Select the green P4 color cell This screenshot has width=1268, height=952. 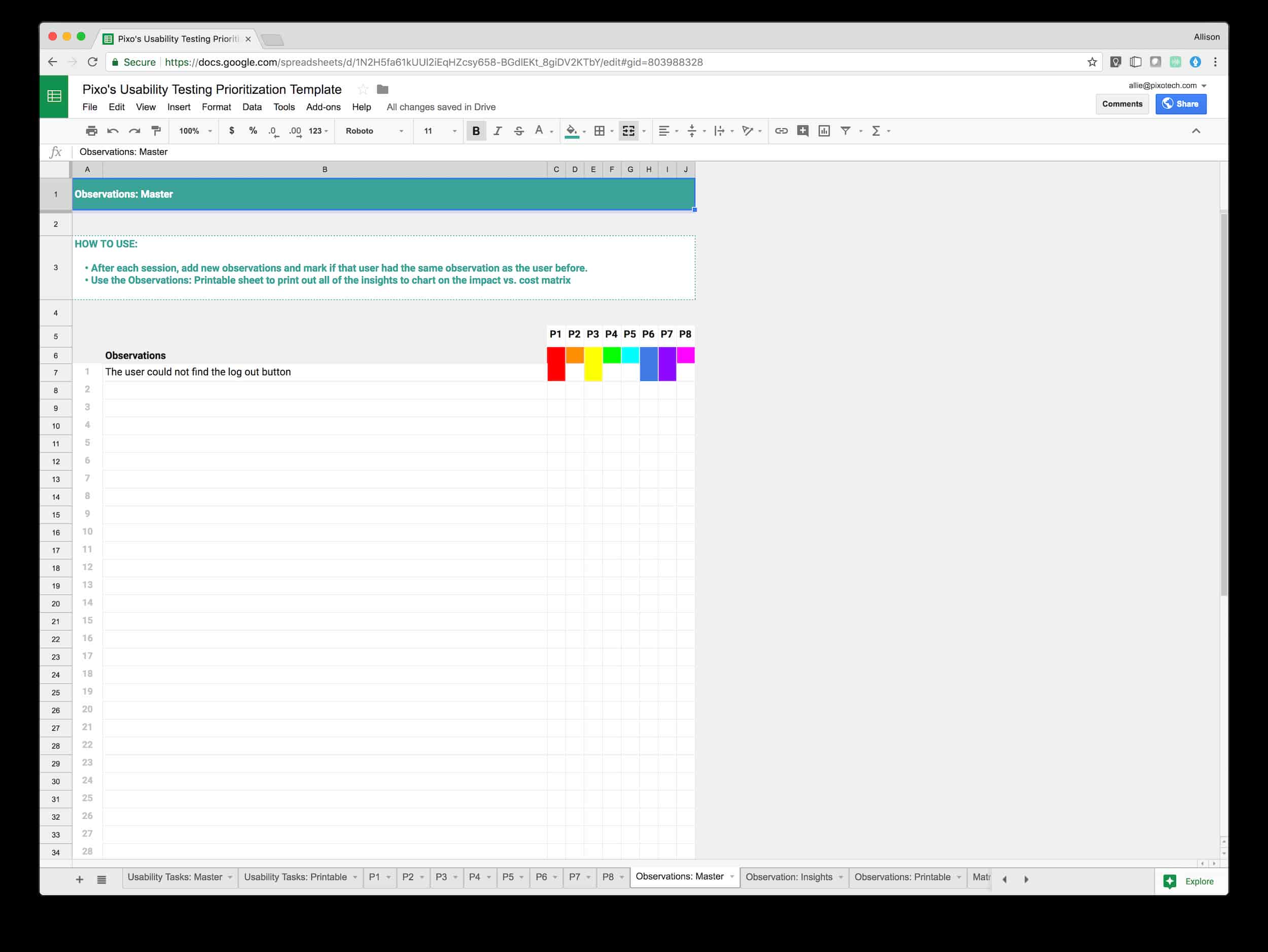coord(612,356)
